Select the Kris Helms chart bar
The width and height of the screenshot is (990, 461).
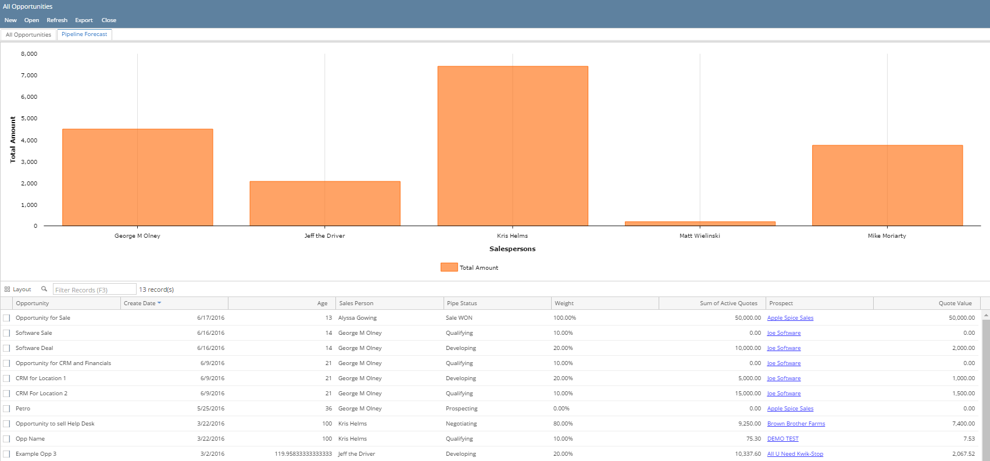[513, 146]
